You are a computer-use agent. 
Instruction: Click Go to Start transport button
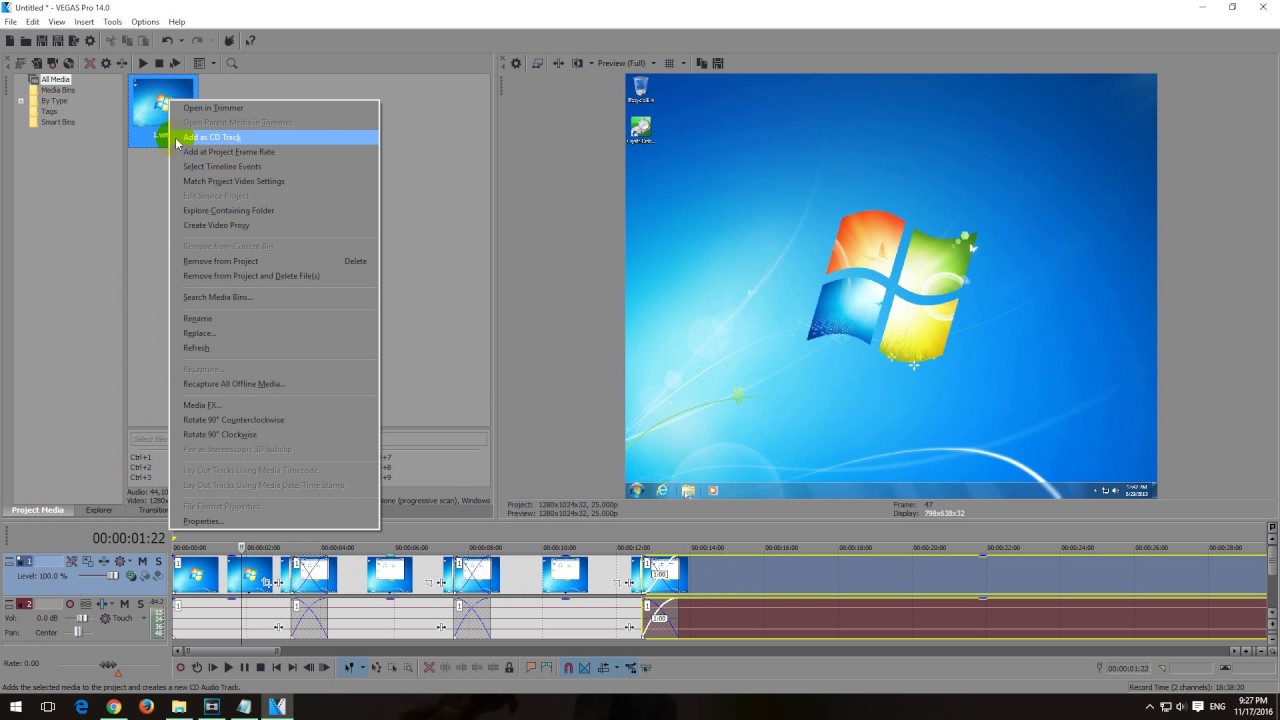click(276, 667)
